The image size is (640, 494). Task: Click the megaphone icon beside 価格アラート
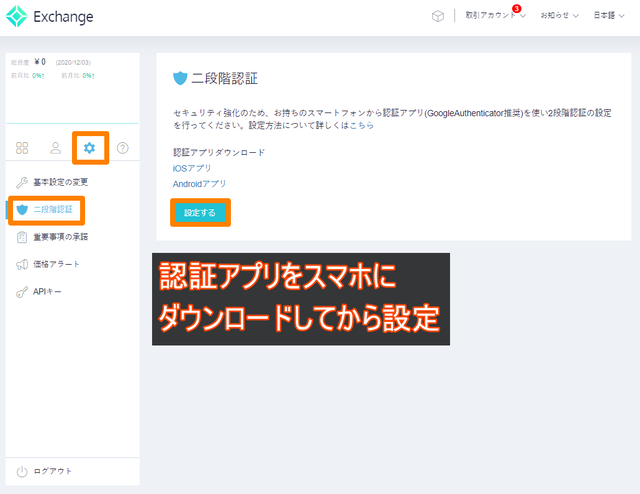[22, 264]
